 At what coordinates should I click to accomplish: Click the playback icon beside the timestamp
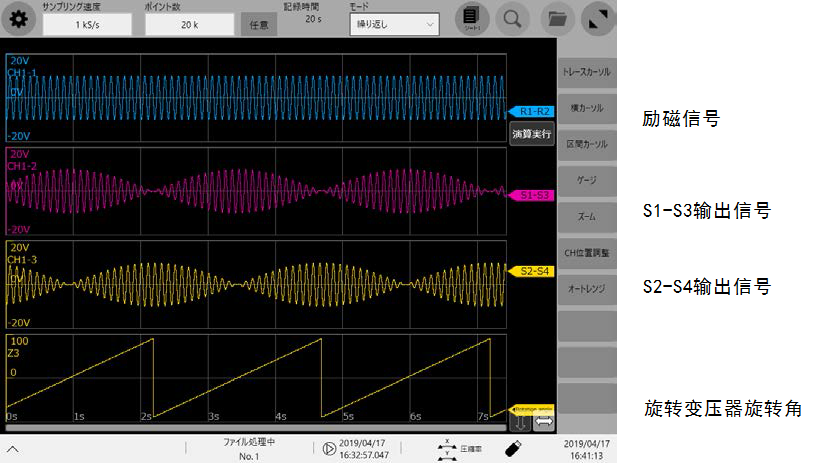click(329, 449)
